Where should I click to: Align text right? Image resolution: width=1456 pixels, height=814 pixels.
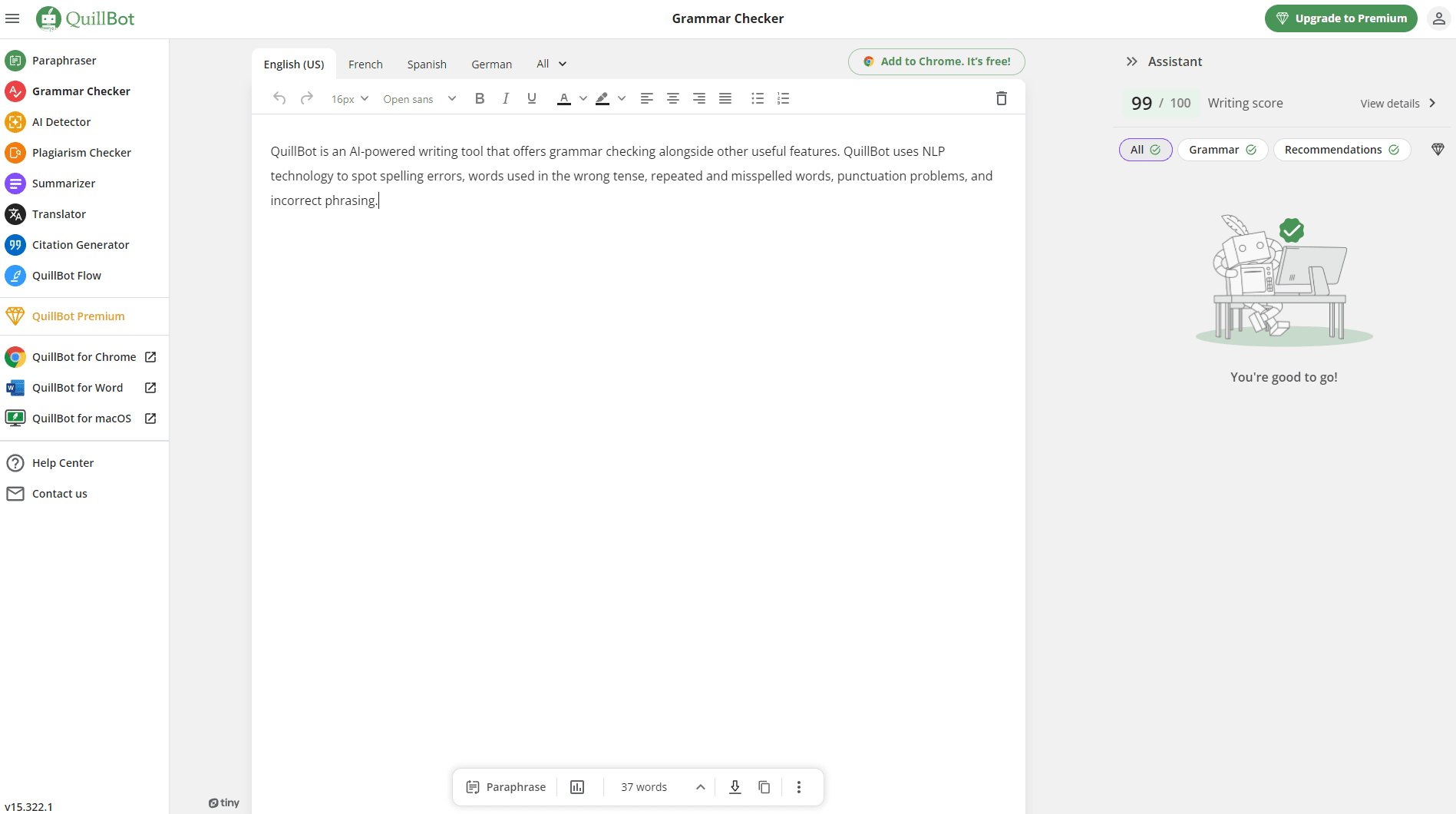[699, 98]
